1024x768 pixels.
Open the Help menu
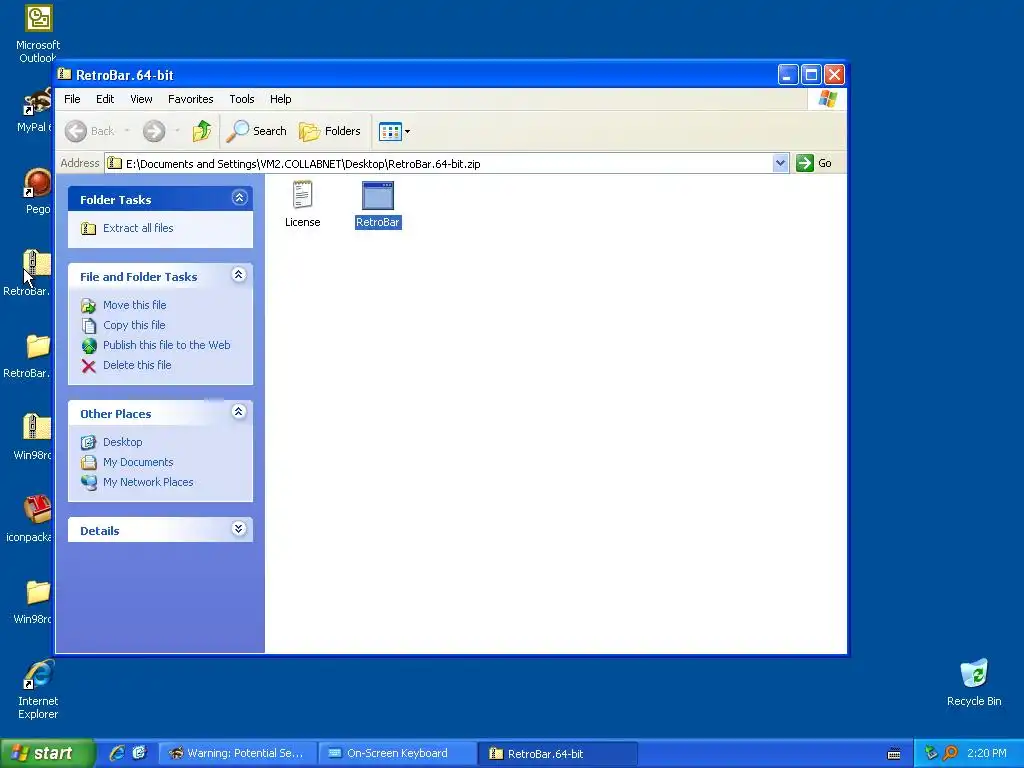281,99
